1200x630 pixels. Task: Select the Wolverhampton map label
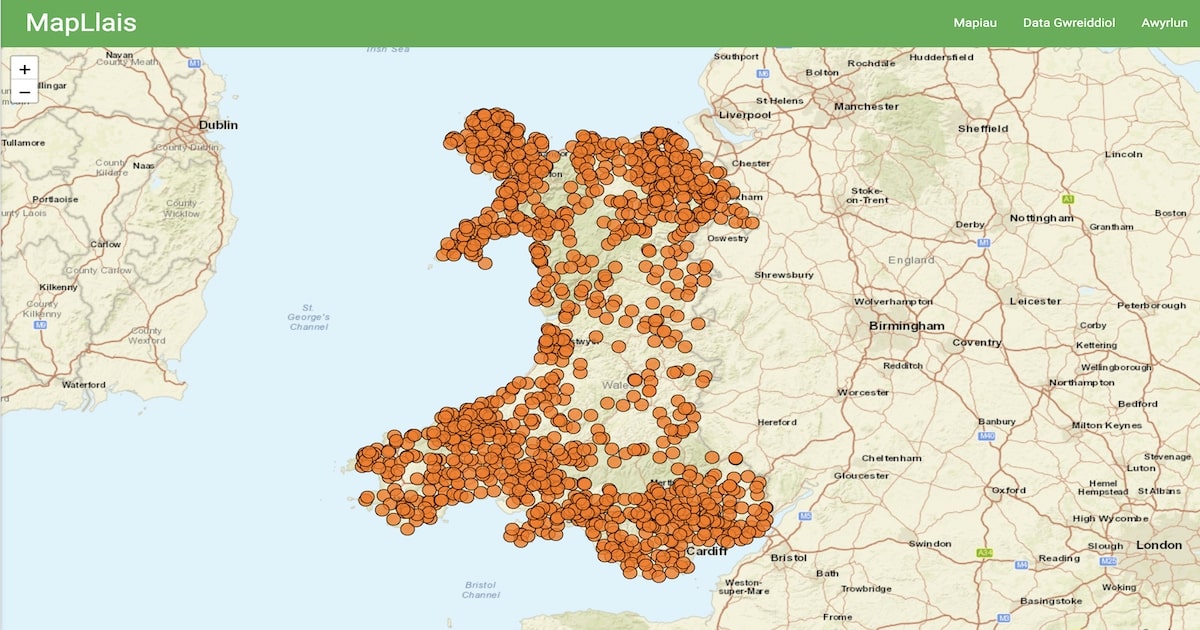(x=893, y=301)
